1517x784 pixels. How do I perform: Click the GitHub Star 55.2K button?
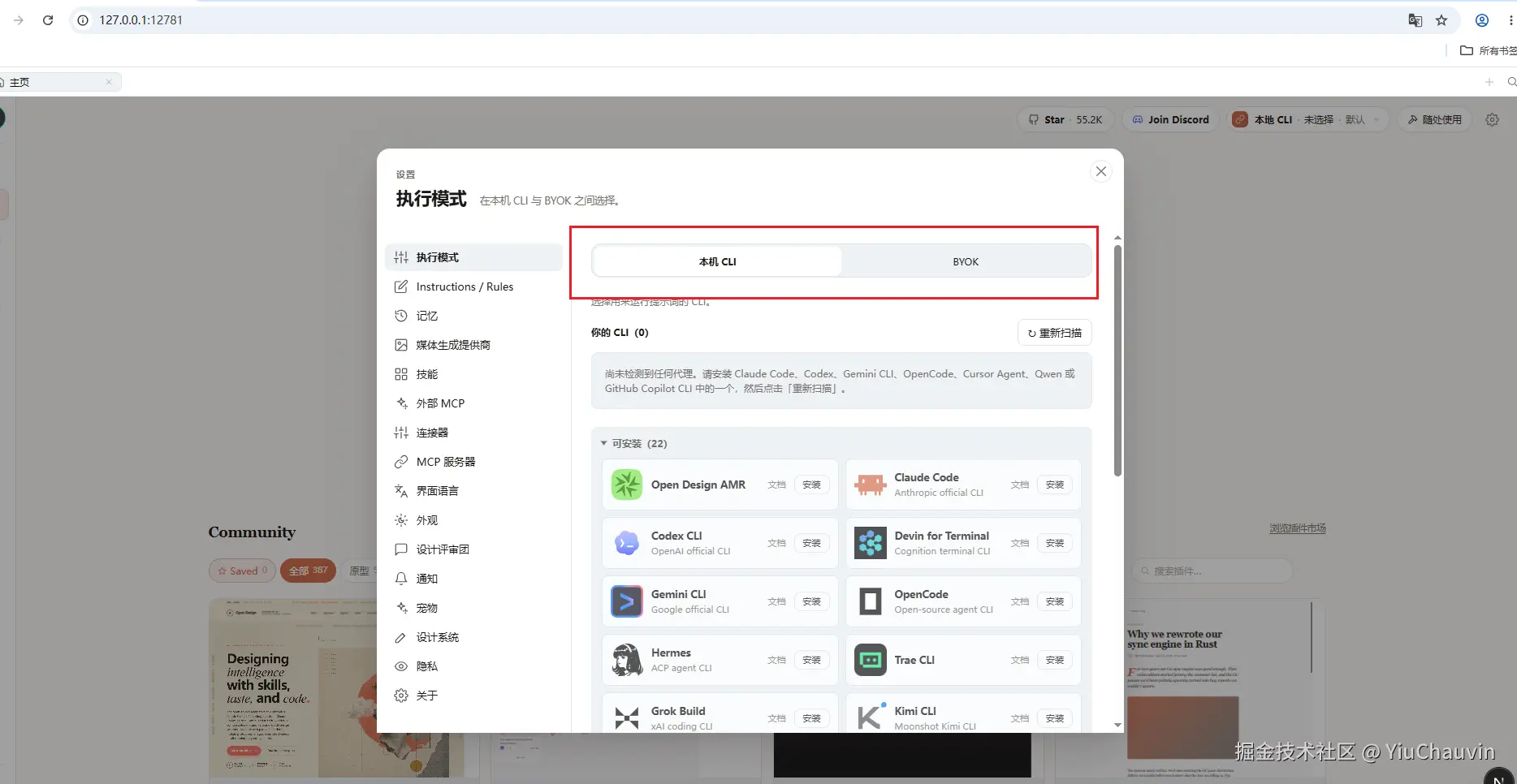[x=1065, y=119]
